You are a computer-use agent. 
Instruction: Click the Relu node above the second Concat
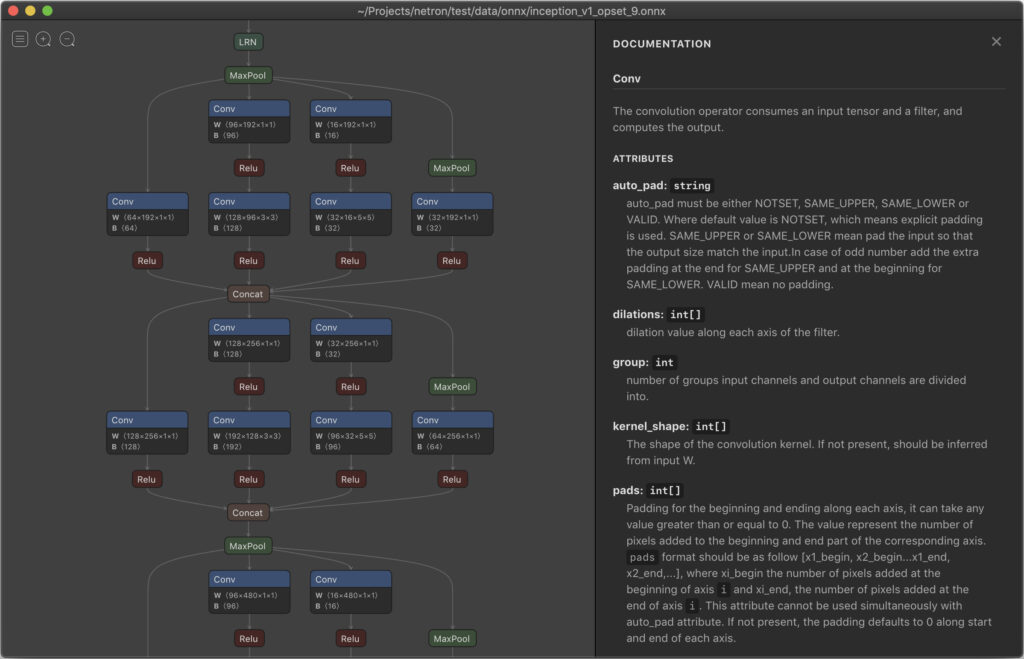248,479
